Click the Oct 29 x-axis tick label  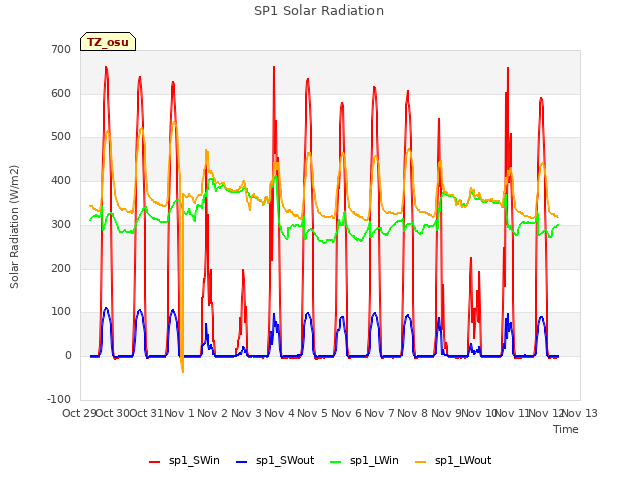tap(80, 413)
